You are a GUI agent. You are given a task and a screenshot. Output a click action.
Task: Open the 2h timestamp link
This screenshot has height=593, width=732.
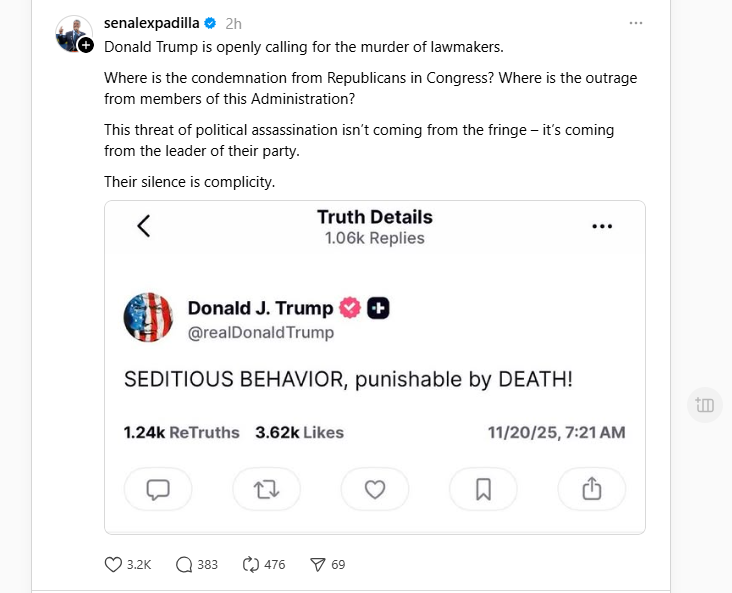tap(234, 23)
